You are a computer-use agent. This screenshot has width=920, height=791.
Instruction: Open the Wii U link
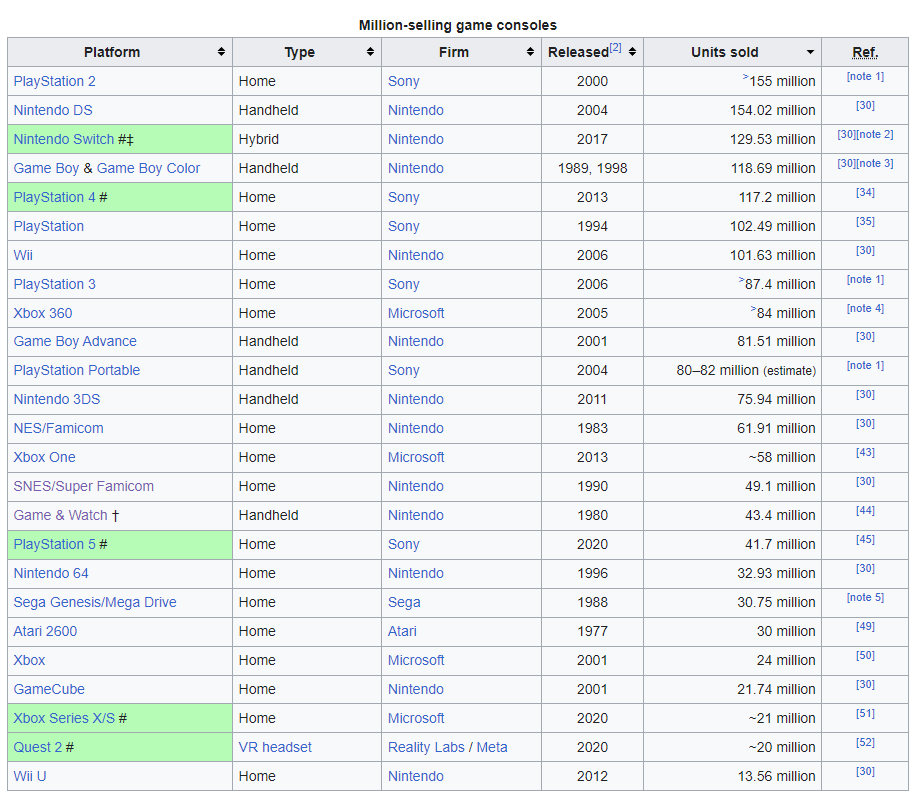click(30, 776)
